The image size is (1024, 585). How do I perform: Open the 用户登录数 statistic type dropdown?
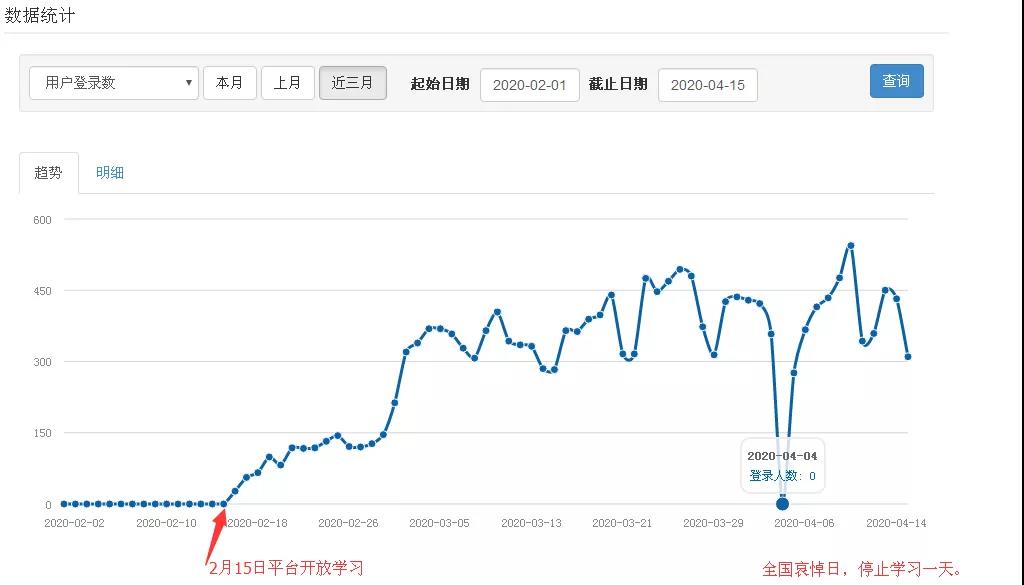(114, 83)
